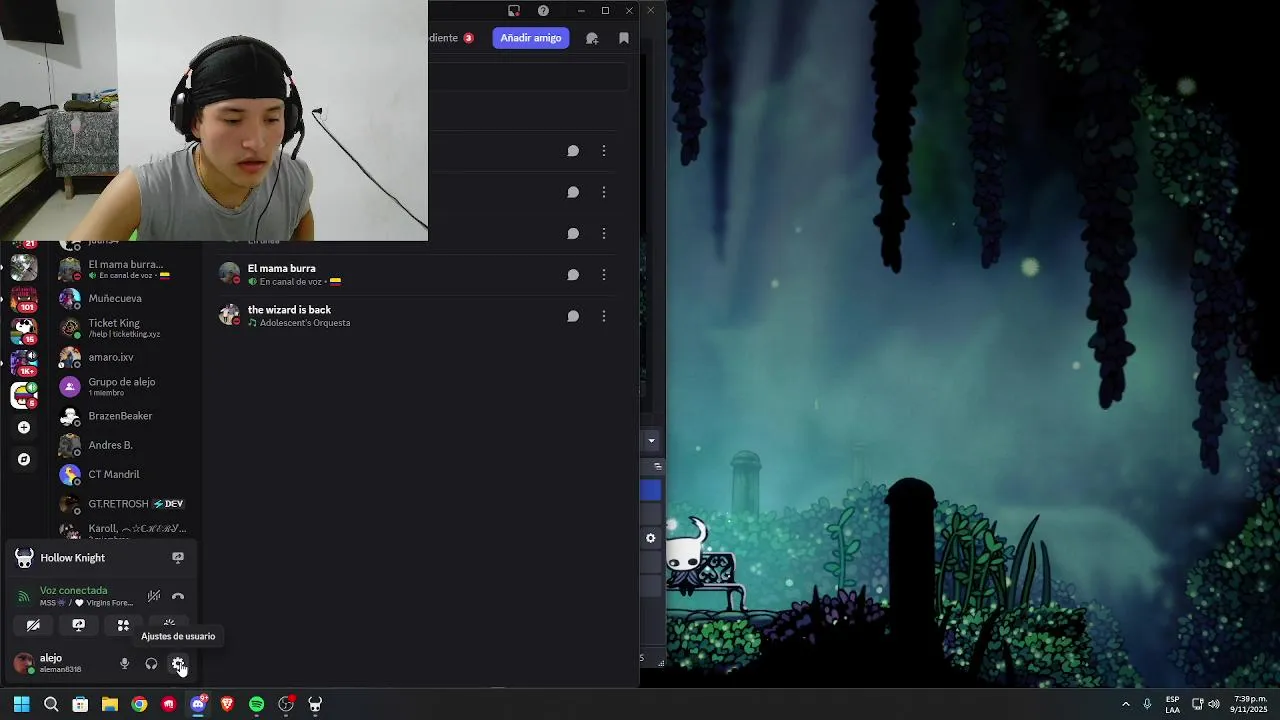Open taskbar clock 7:39 p.m.
Screen dimensions: 1280x720
click(1250, 704)
